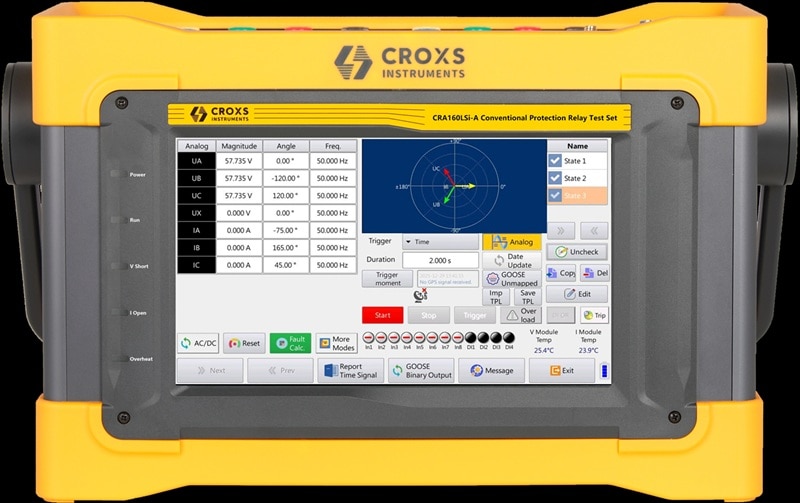The width and height of the screenshot is (800, 503).
Task: Click the red Start button
Action: coord(382,315)
